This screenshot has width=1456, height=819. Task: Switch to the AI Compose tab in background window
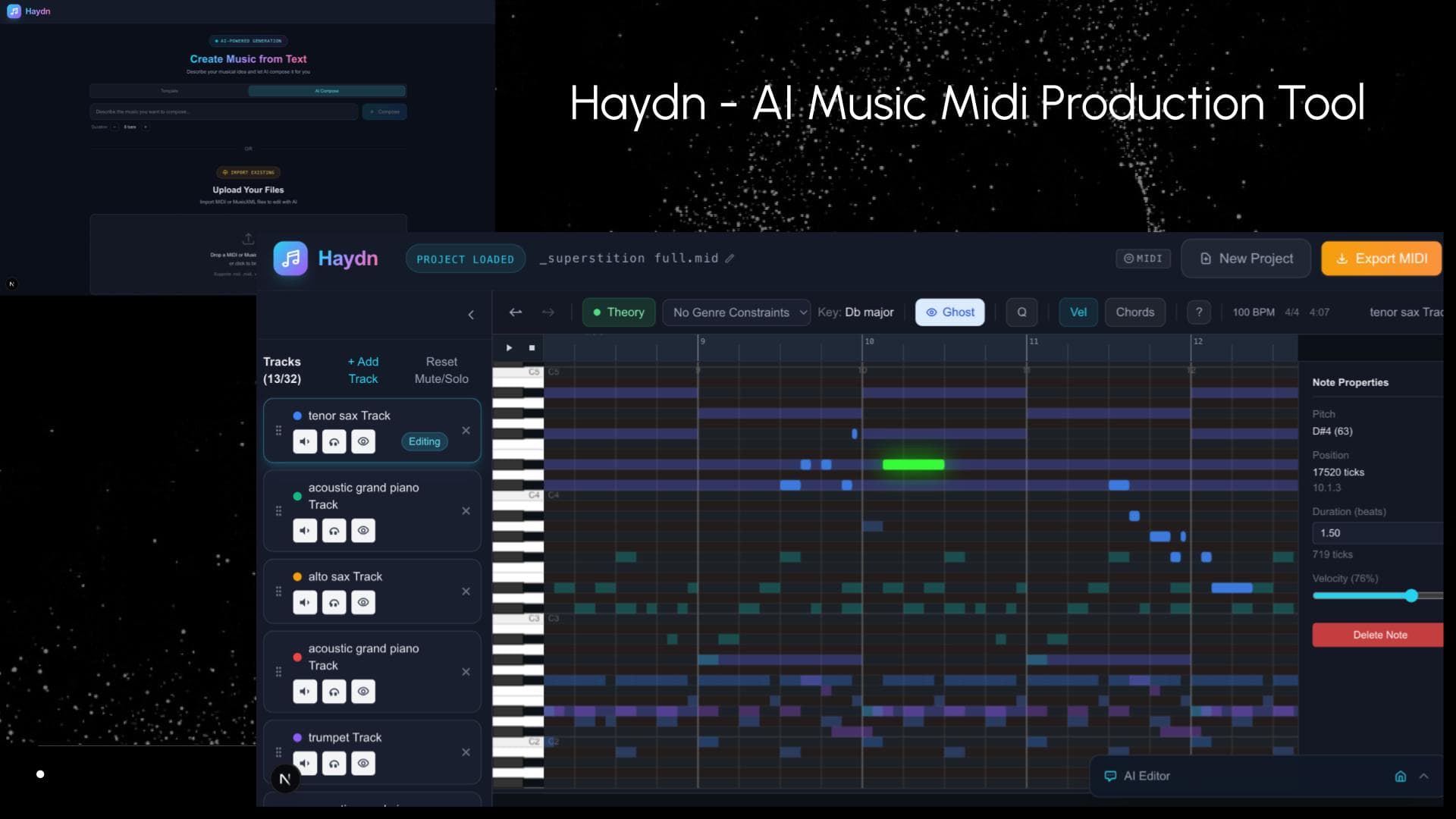point(327,91)
